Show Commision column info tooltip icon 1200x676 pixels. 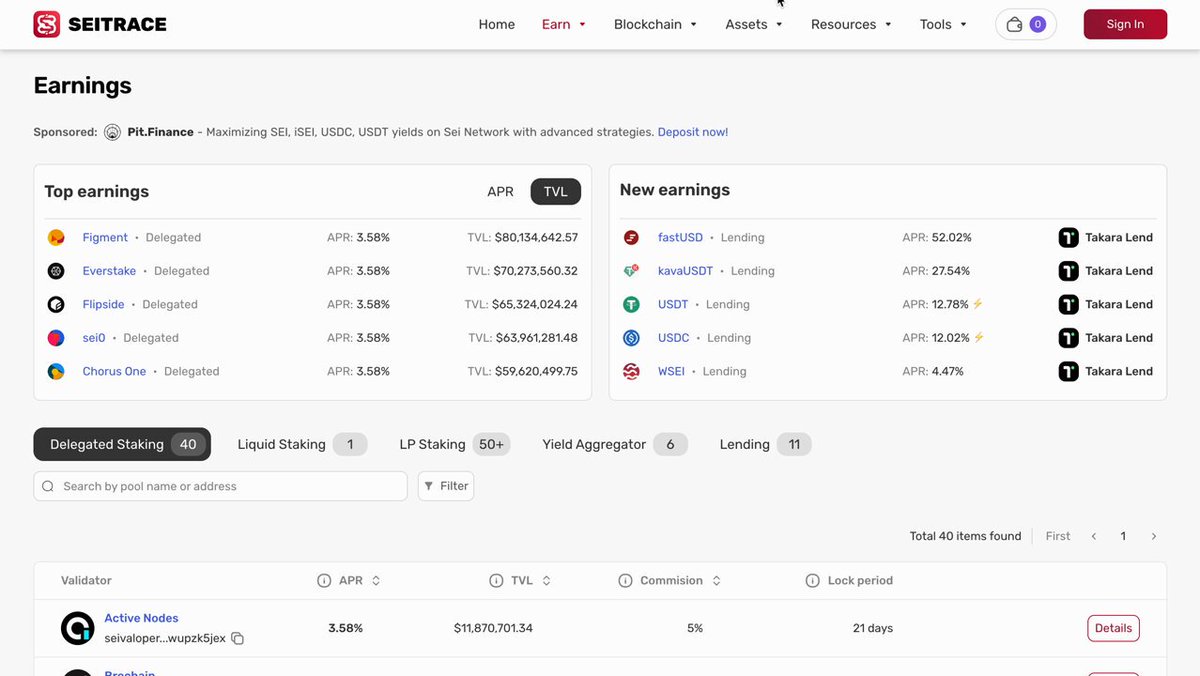coord(625,581)
